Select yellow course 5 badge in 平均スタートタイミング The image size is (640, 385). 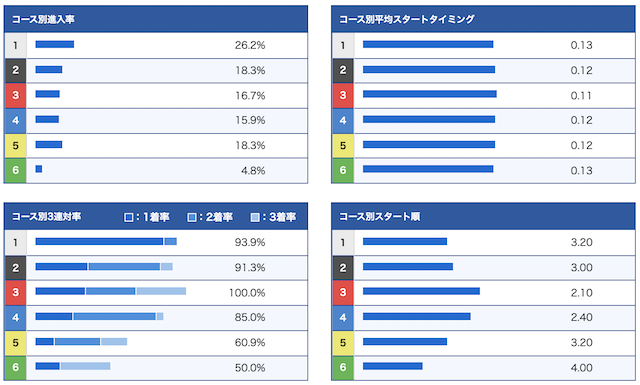(343, 145)
